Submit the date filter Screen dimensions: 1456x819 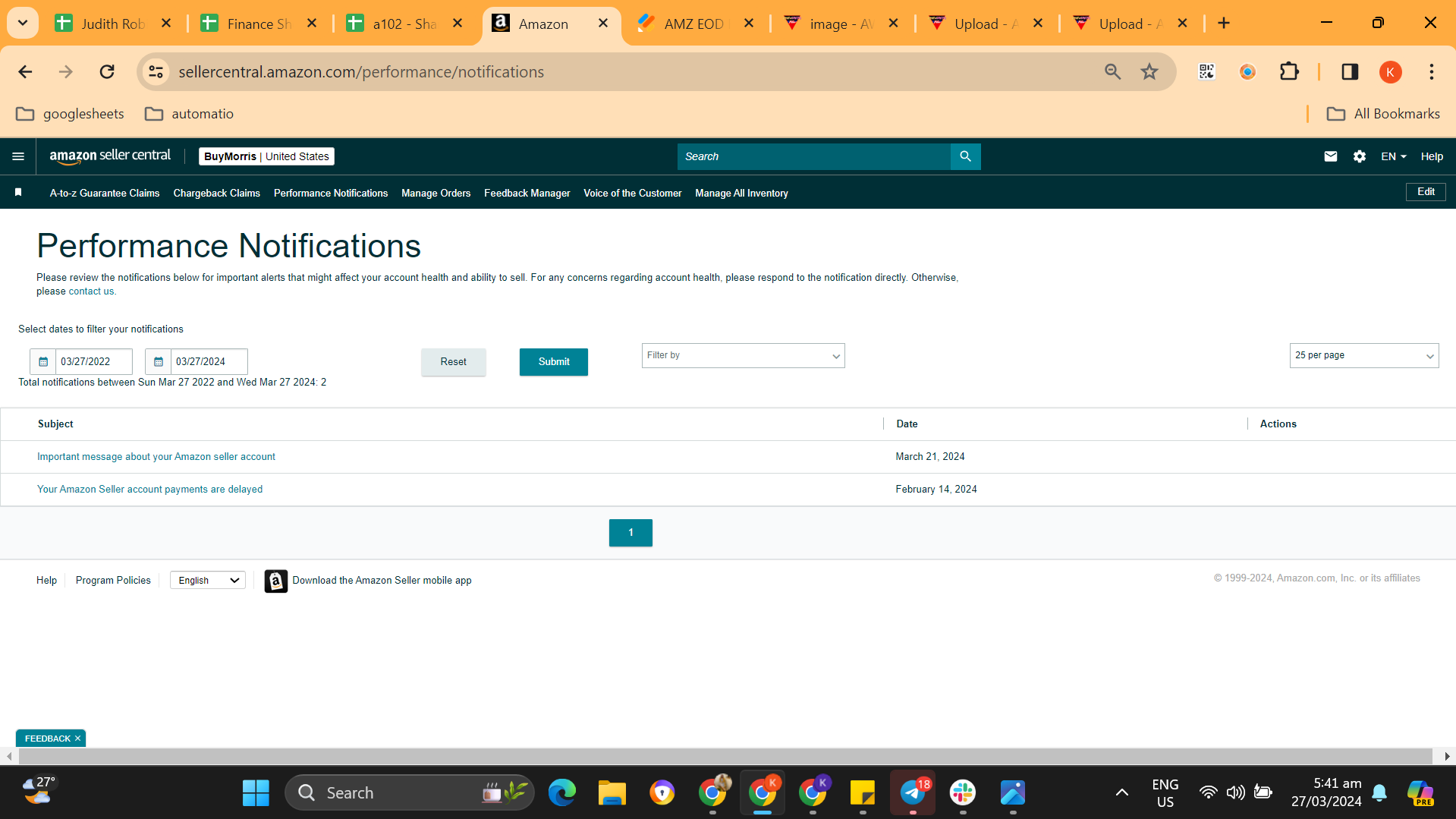[554, 362]
